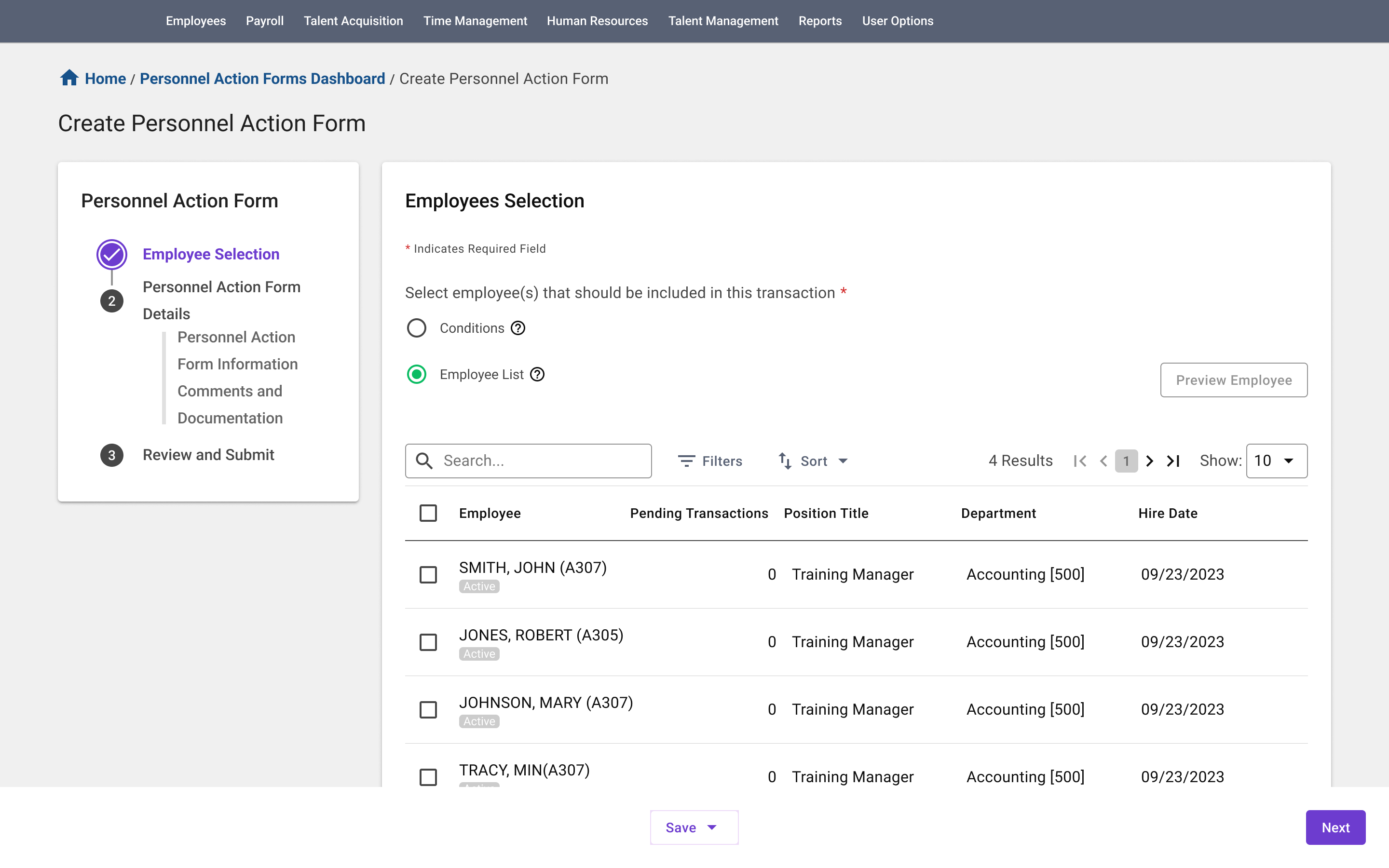The image size is (1389, 868).
Task: Click the Next button
Action: pos(1335,827)
